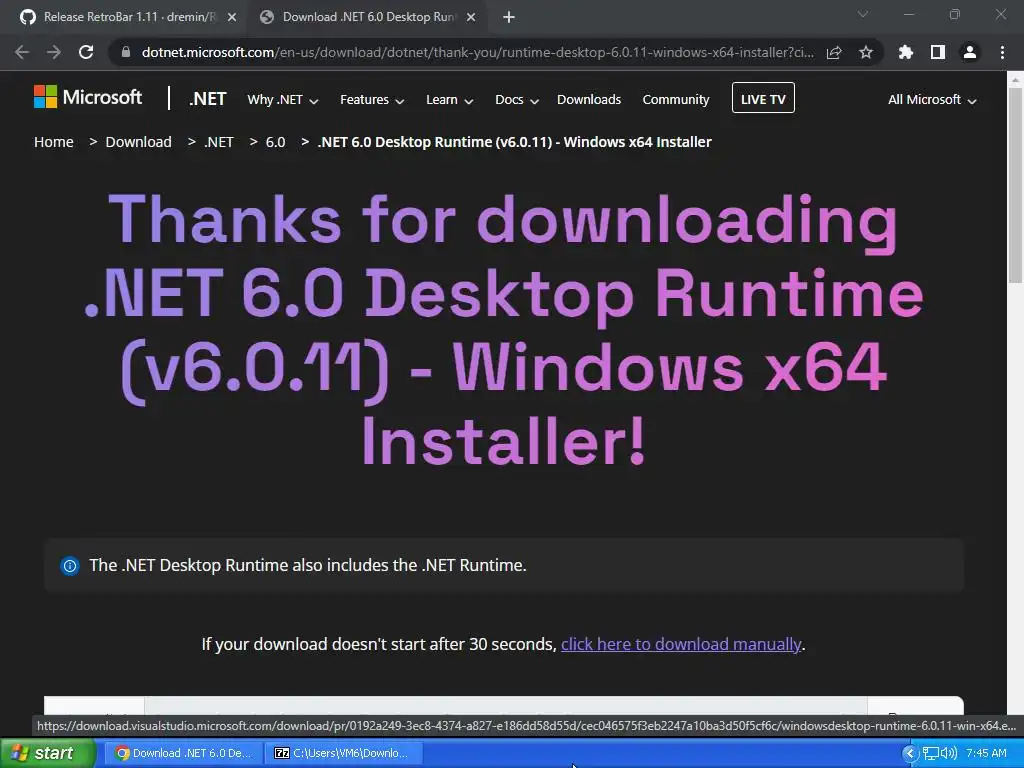Expand the All Microsoft dropdown

pyautogui.click(x=932, y=100)
